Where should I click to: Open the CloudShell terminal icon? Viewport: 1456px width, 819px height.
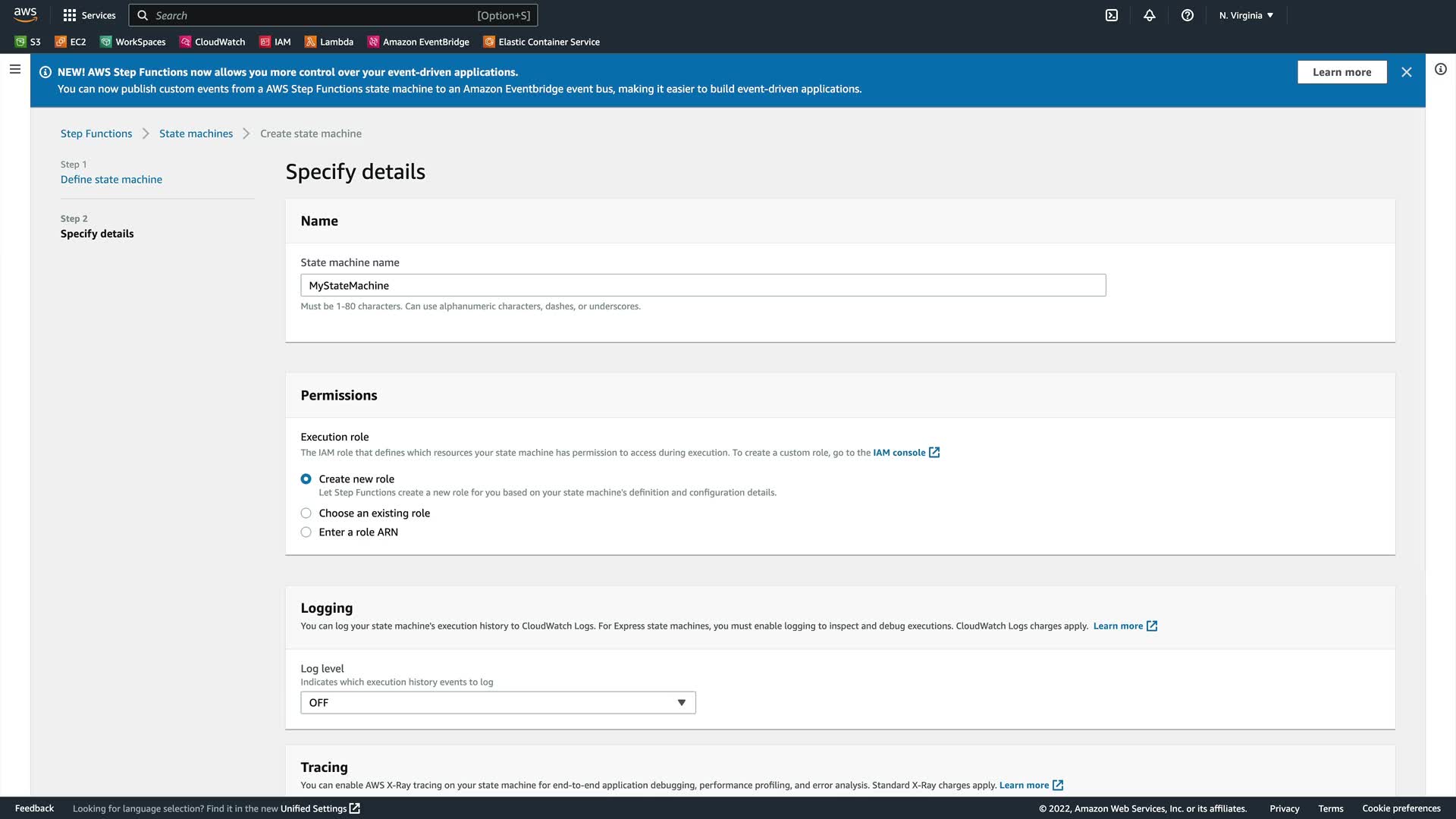(x=1112, y=15)
